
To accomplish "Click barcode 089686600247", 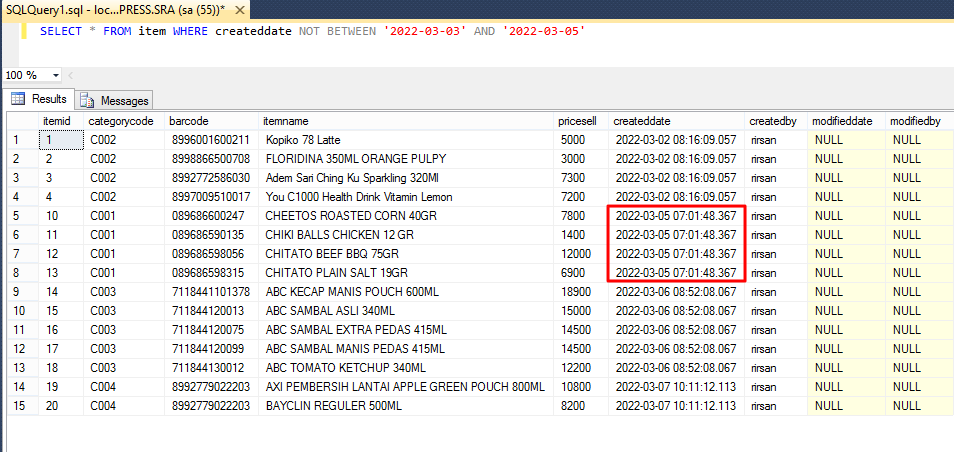I will coord(212,216).
